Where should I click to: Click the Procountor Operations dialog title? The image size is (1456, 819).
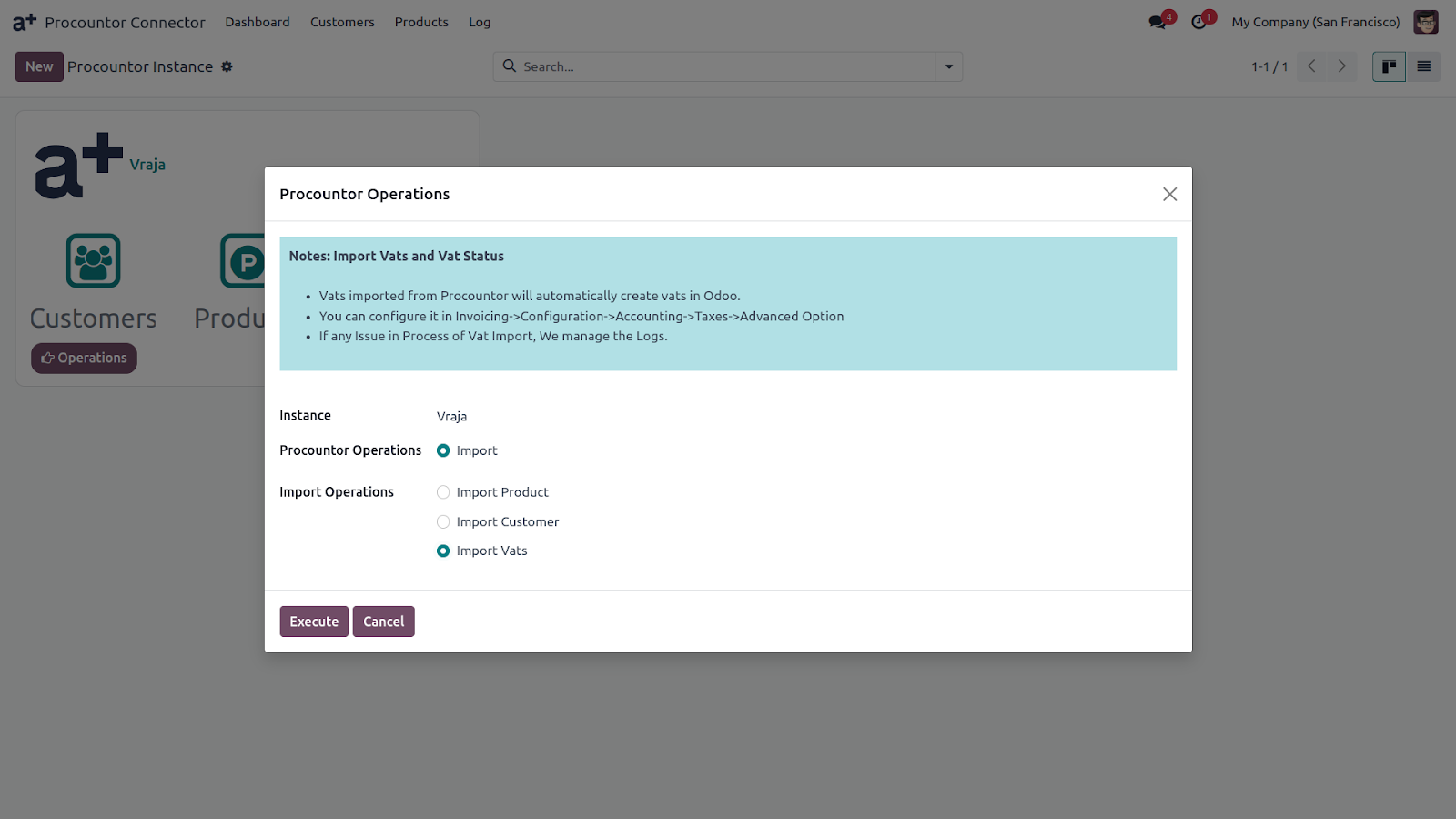365,194
